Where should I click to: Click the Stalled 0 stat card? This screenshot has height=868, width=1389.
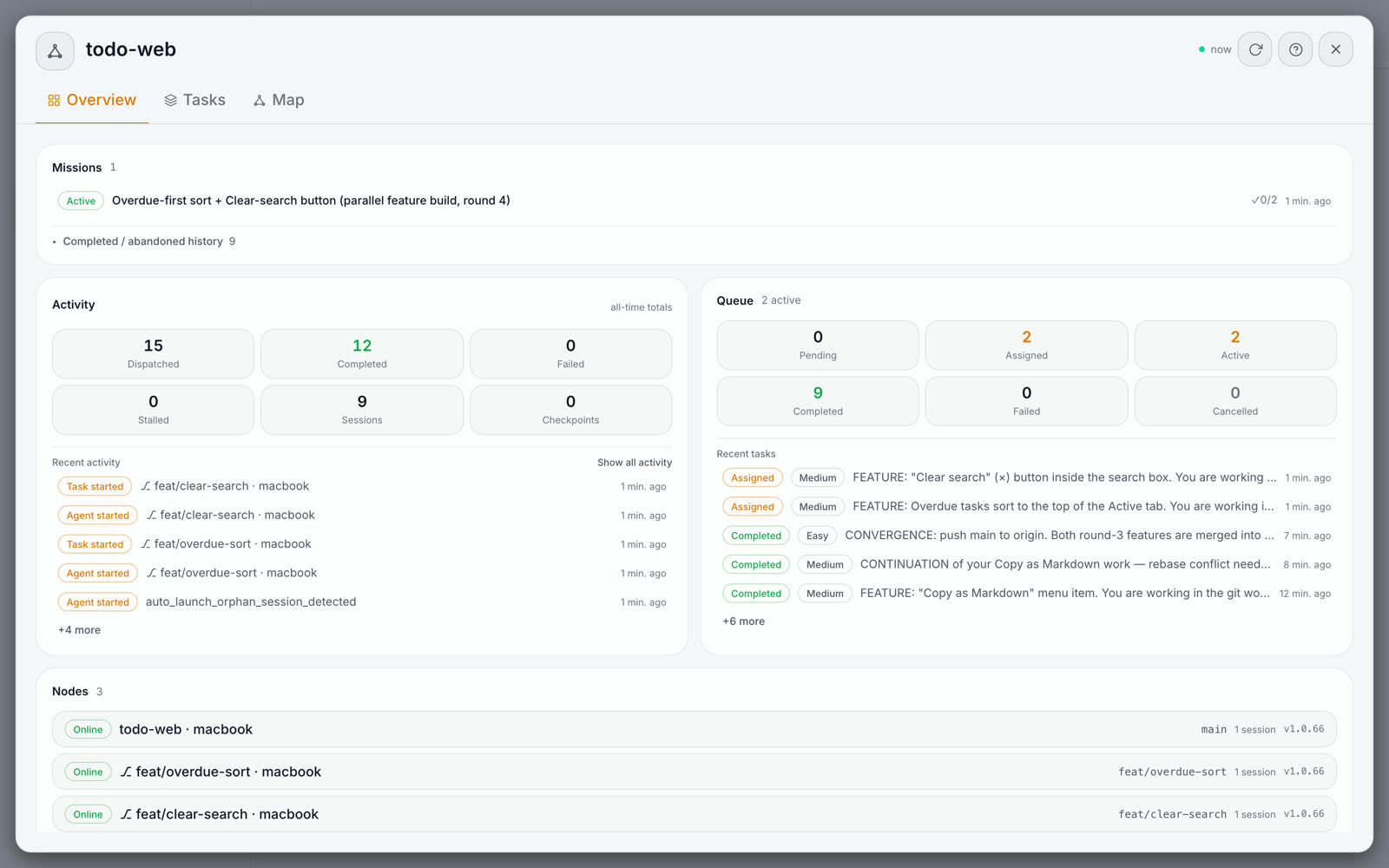(x=154, y=410)
